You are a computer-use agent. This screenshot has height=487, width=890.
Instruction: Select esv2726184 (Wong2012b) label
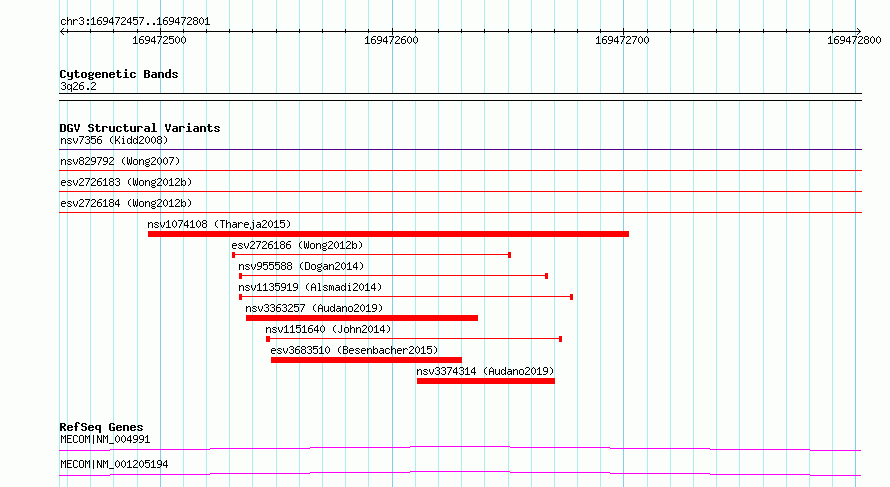tap(126, 203)
